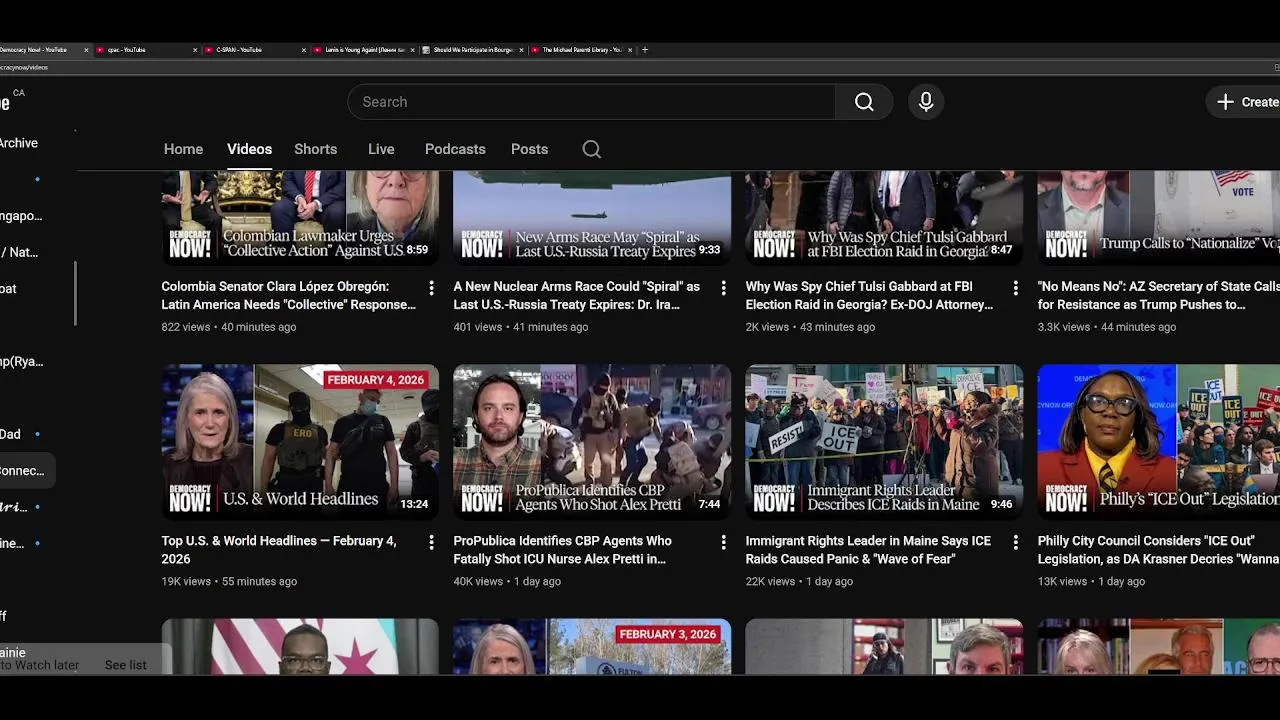
Task: Play Trump Calls to Nationalize thumbnail
Action: coord(1159,217)
